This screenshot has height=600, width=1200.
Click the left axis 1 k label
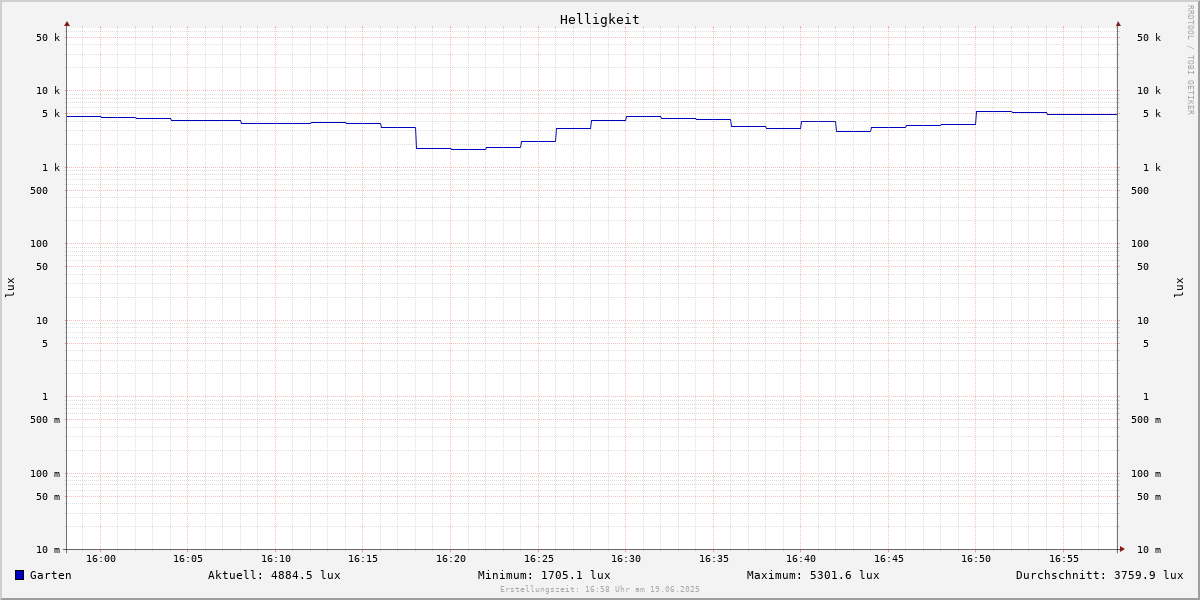coord(51,168)
